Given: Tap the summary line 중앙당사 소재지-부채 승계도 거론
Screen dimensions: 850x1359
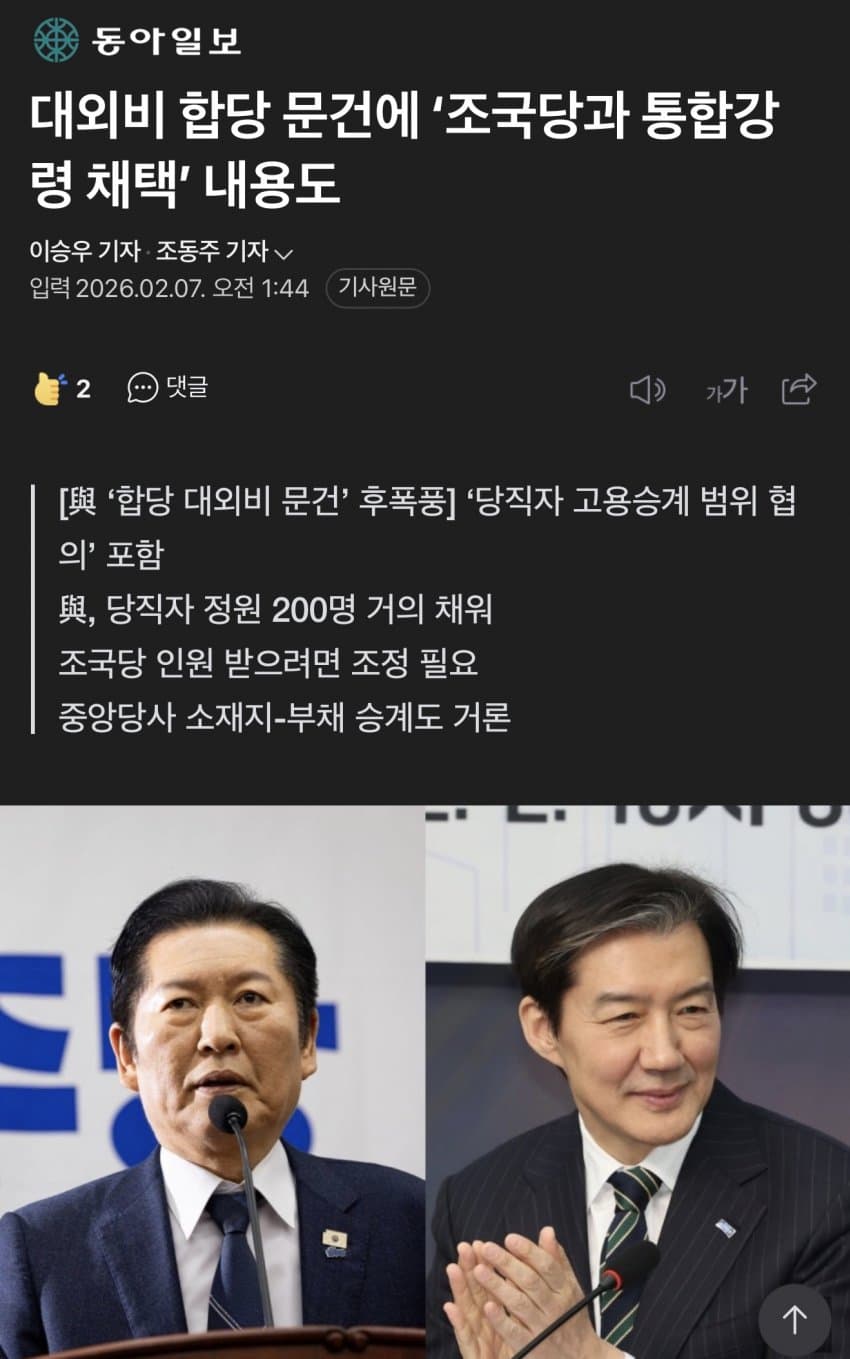Looking at the screenshot, I should click(285, 717).
